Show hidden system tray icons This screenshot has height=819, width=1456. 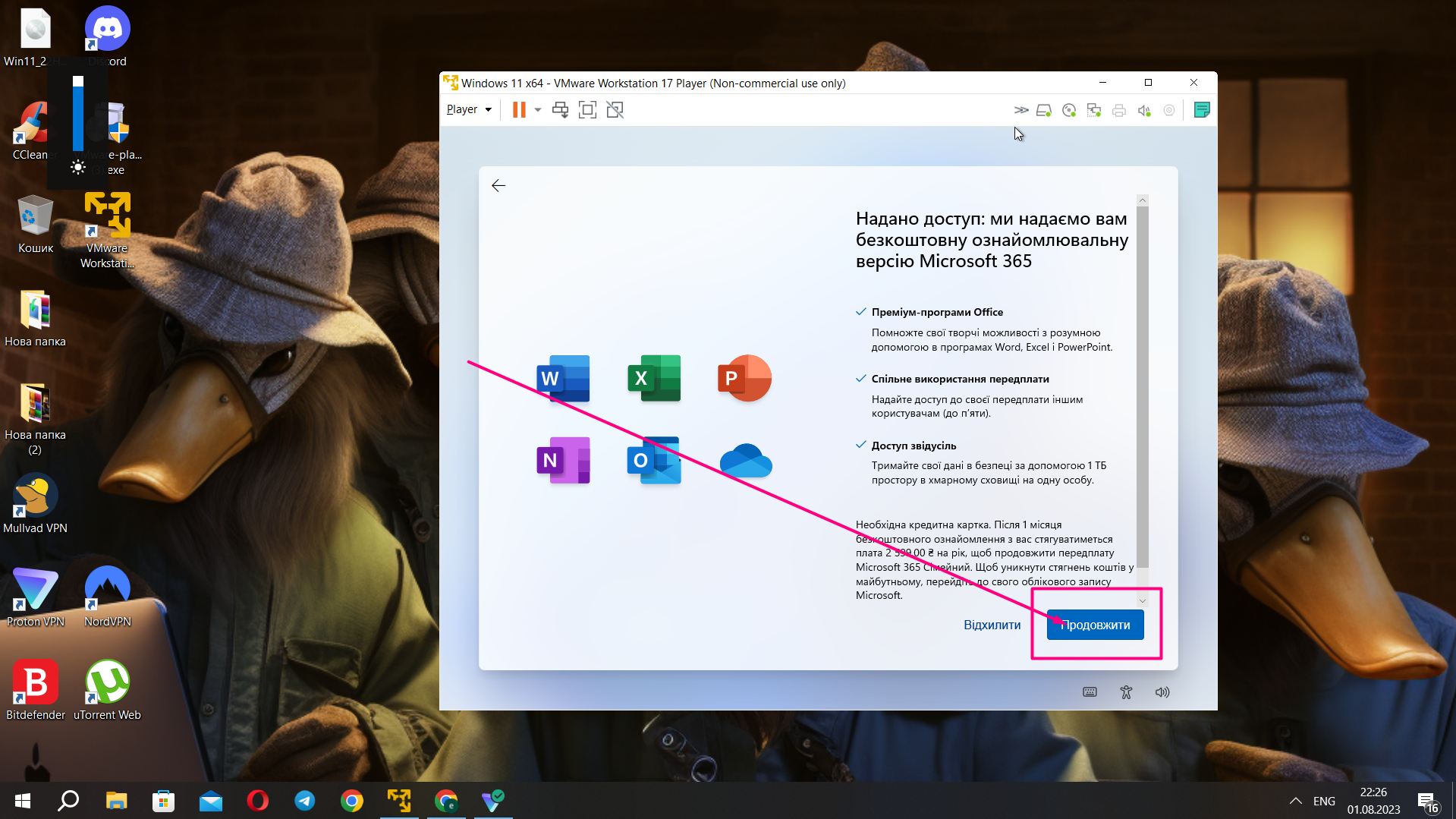coord(1296,801)
